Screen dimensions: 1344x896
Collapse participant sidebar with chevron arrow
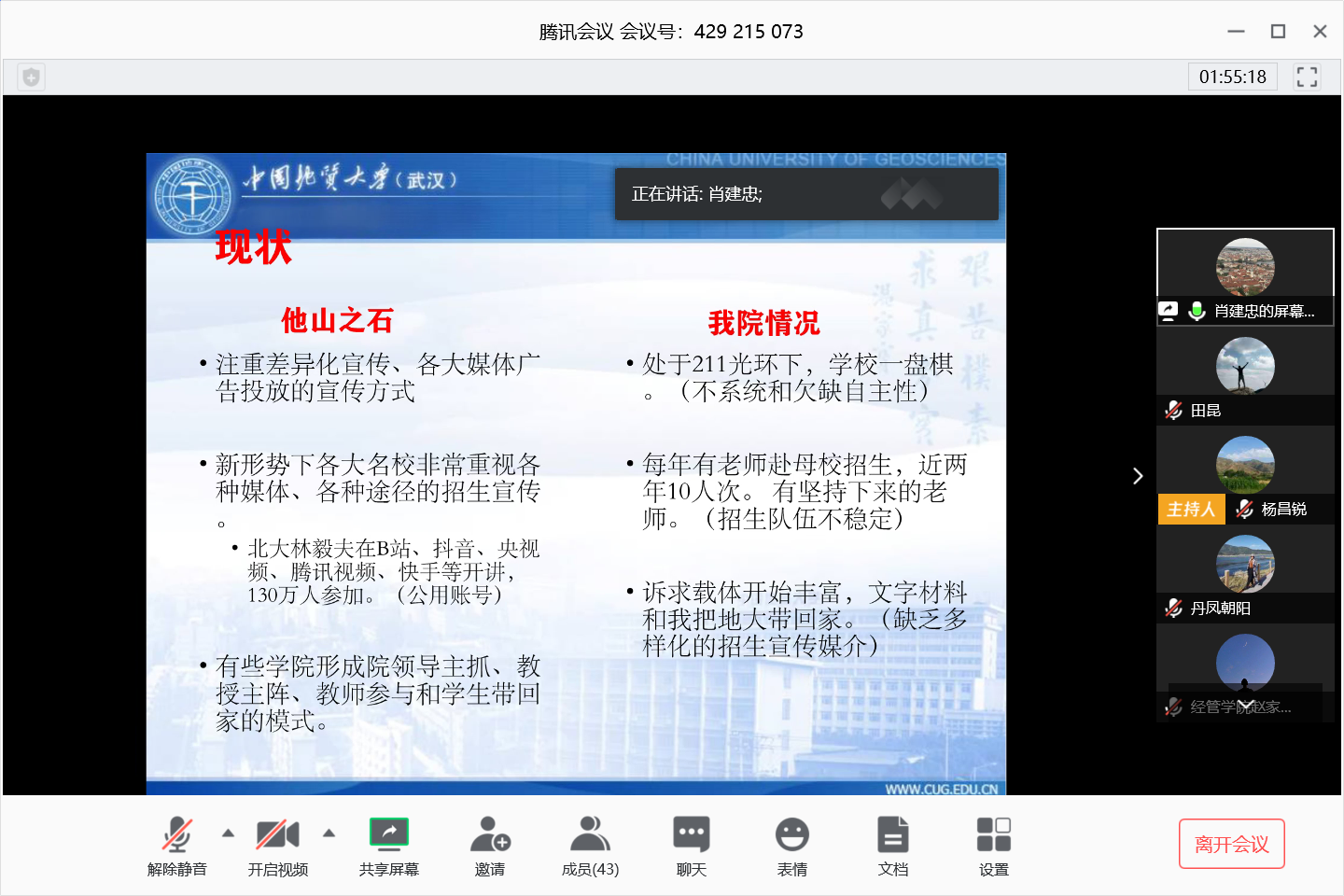[x=1137, y=476]
